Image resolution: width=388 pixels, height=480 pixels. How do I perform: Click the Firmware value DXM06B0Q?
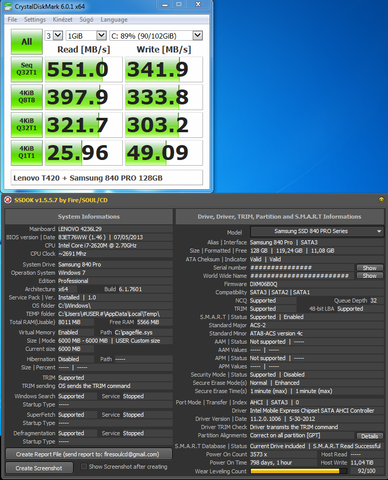[264, 284]
